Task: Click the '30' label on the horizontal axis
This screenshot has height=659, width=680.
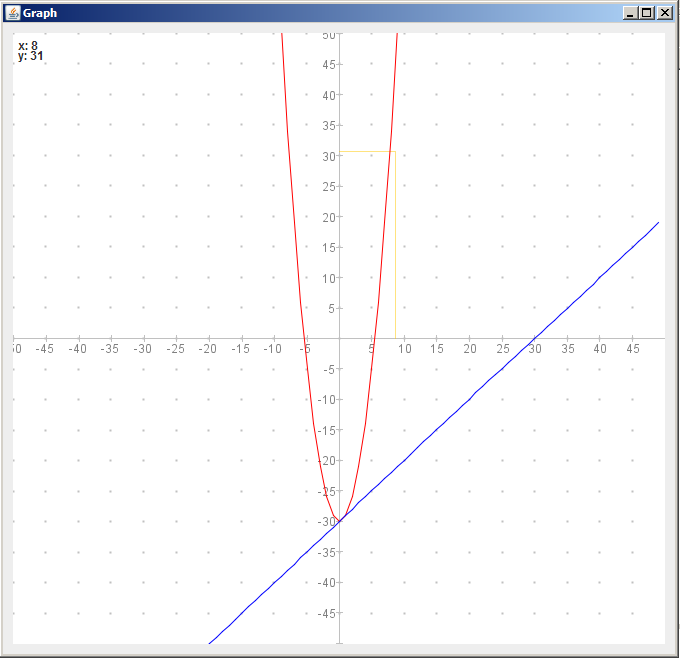Action: [535, 349]
